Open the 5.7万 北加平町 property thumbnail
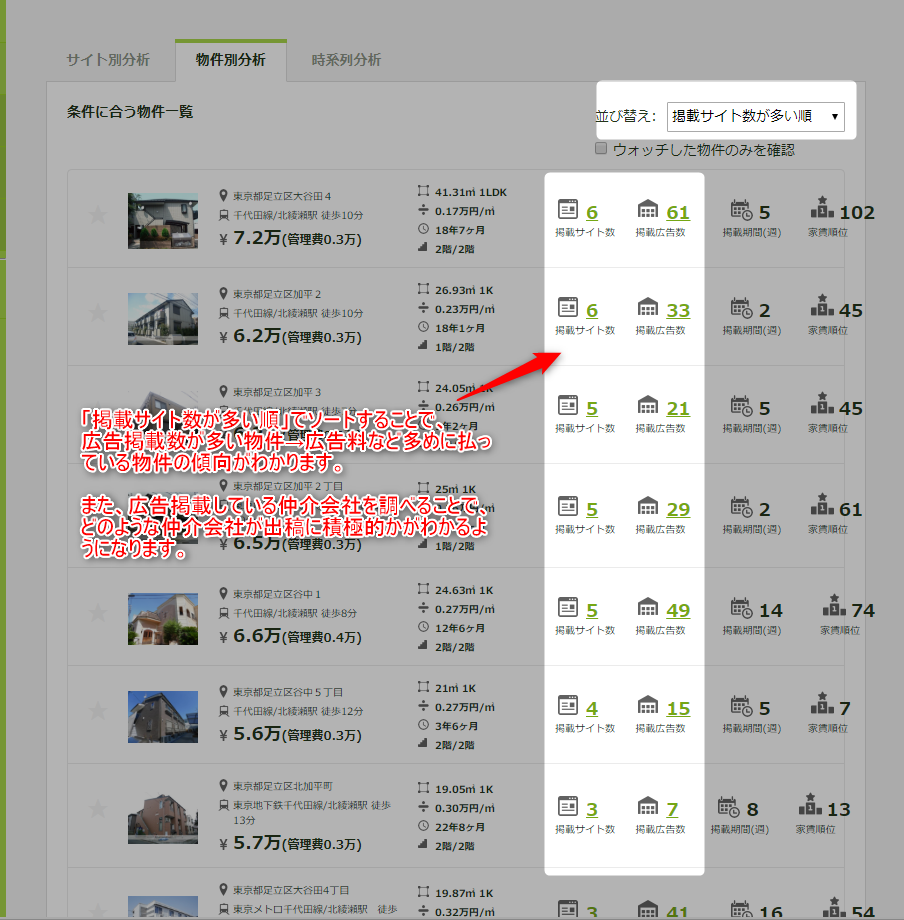Viewport: 904px width, 920px height. point(162,818)
